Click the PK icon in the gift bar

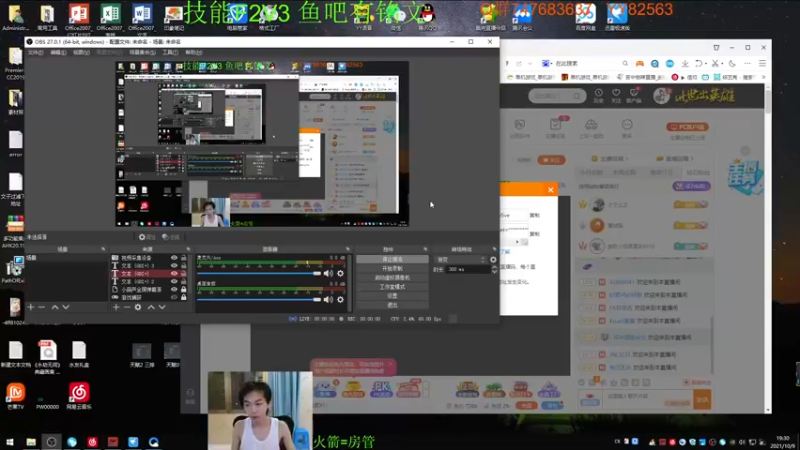tap(381, 389)
